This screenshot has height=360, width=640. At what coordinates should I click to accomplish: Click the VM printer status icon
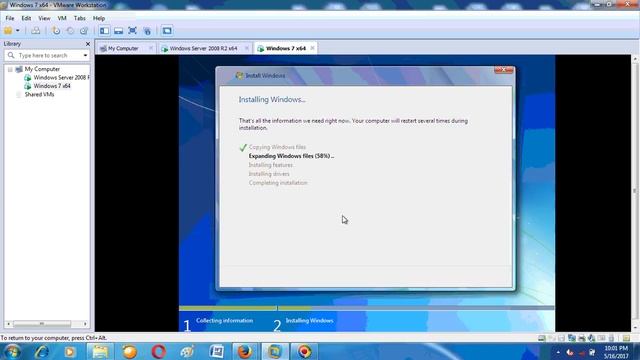[x=582, y=338]
